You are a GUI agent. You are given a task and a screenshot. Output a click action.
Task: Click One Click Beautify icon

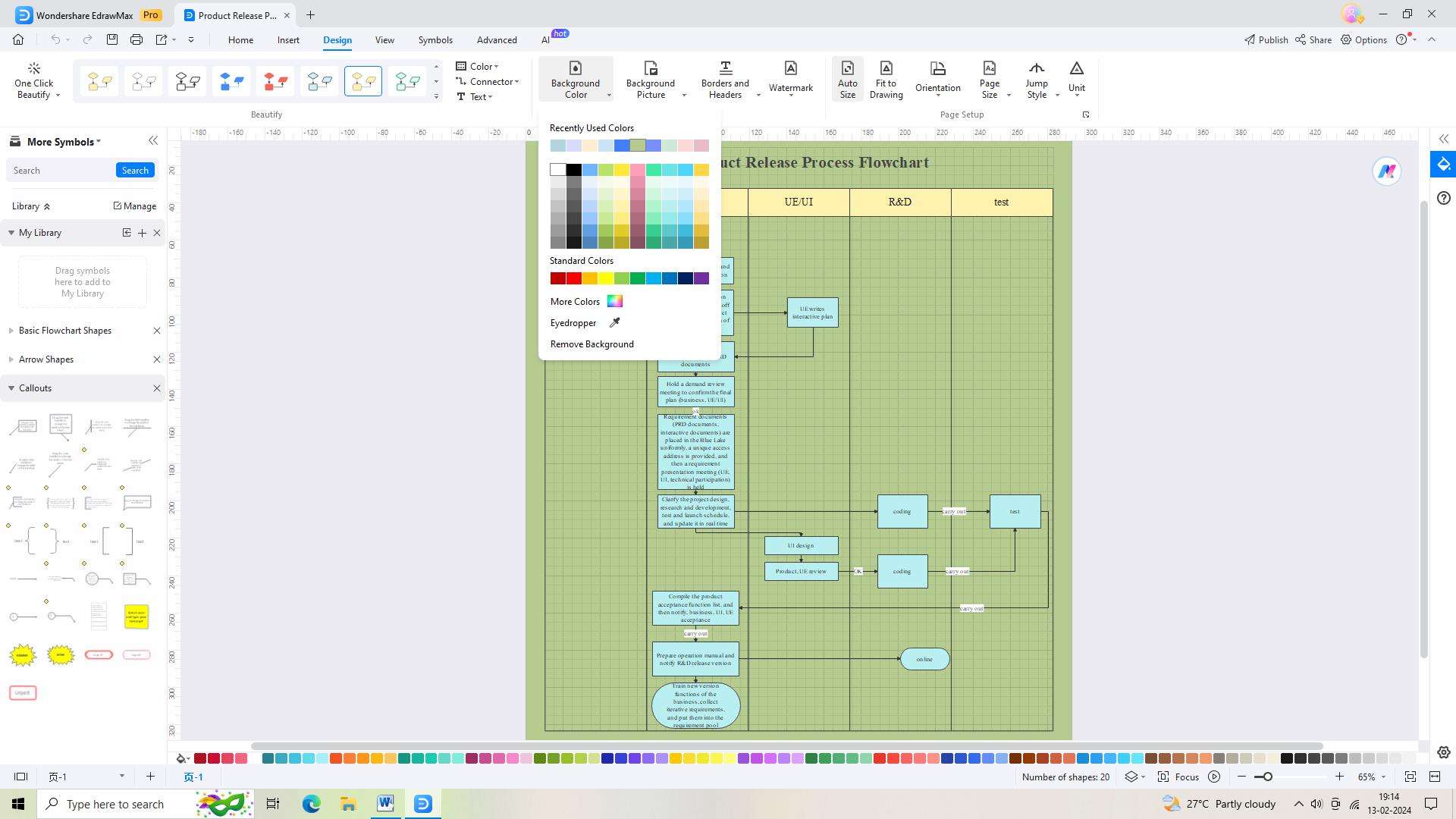33,69
